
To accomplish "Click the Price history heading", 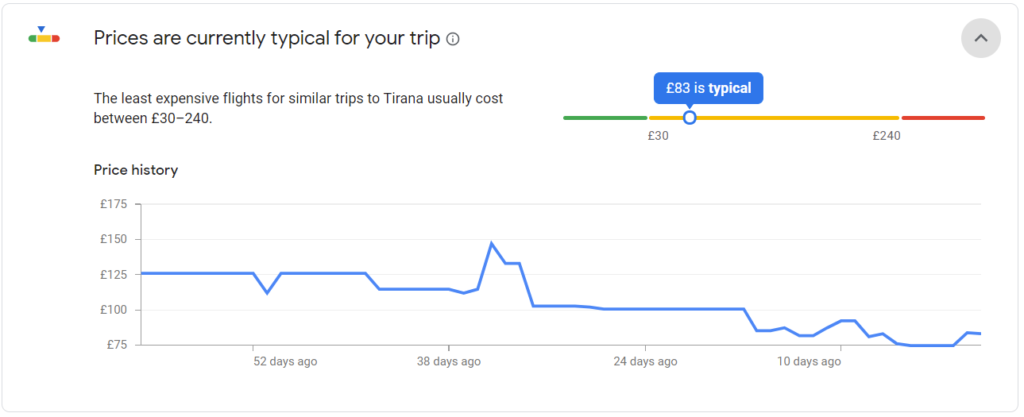I will pyautogui.click(x=136, y=170).
